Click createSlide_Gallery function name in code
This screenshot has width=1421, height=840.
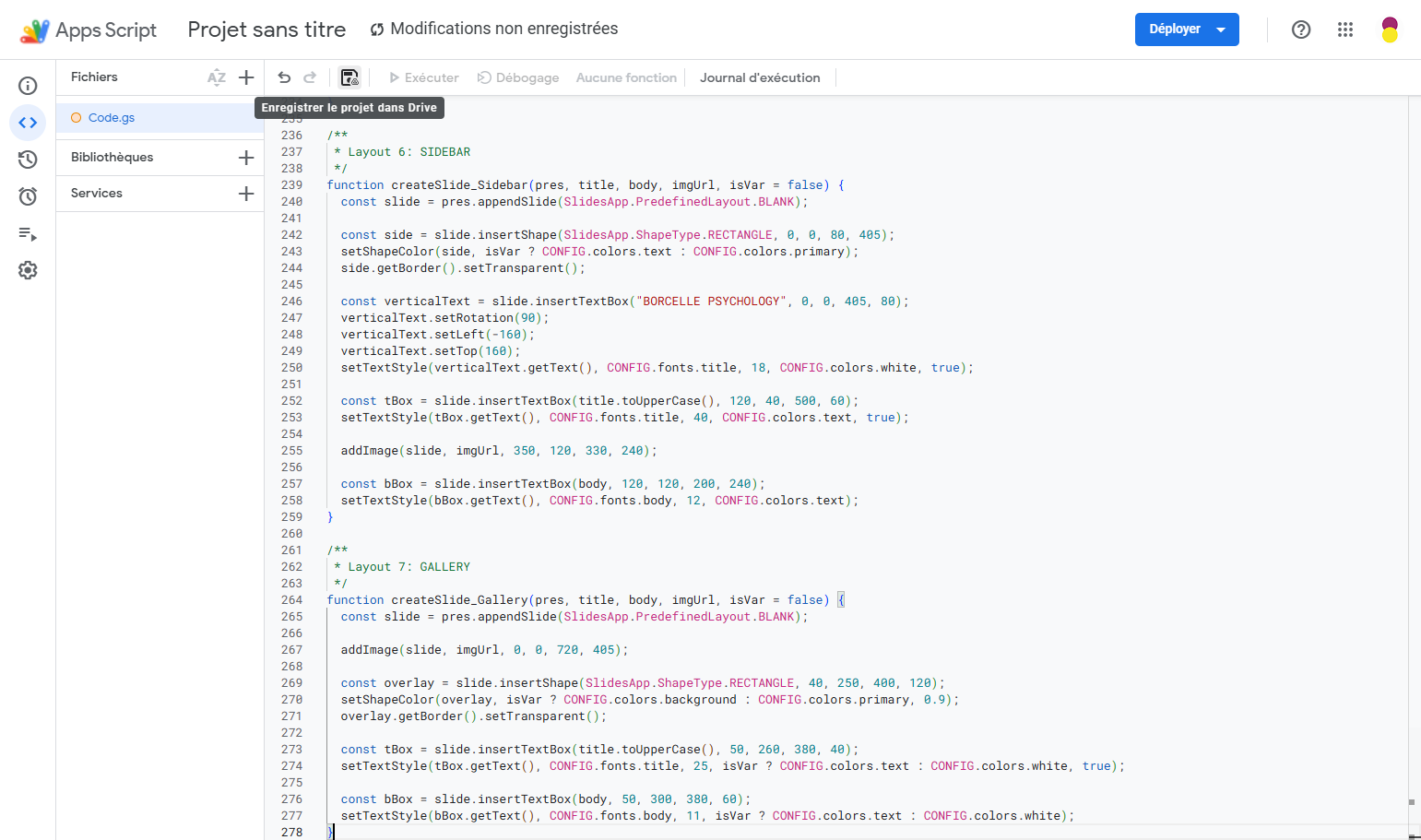click(x=459, y=600)
